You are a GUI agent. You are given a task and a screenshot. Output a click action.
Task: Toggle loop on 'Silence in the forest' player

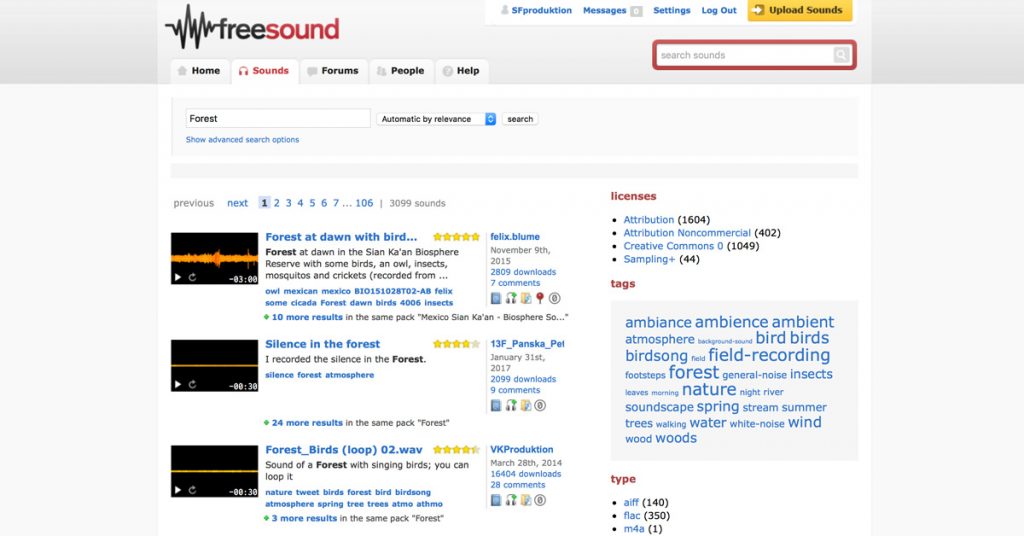pyautogui.click(x=193, y=385)
